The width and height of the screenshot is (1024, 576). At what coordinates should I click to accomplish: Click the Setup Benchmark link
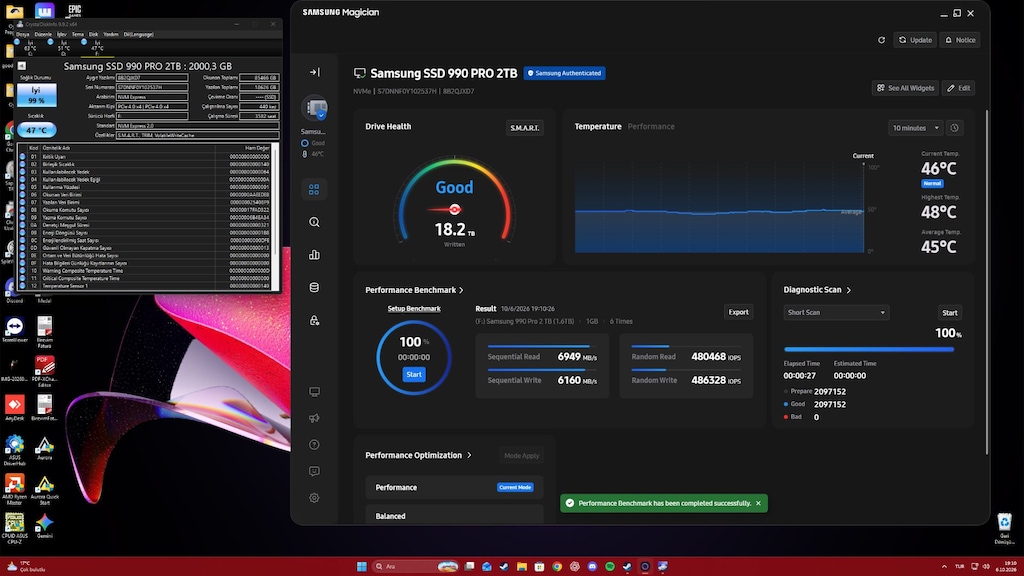414,308
